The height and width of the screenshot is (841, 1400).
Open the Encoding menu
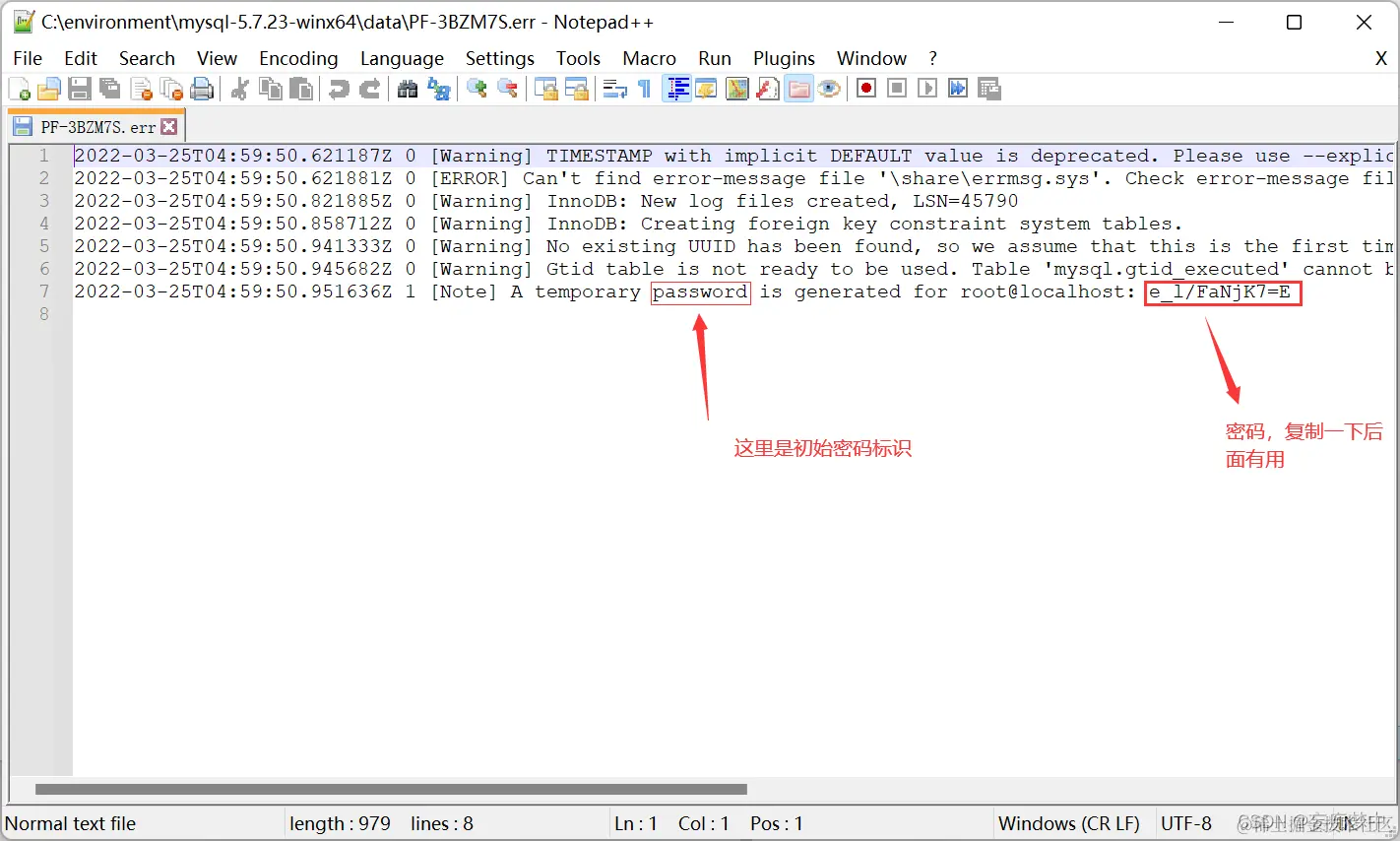tap(298, 59)
